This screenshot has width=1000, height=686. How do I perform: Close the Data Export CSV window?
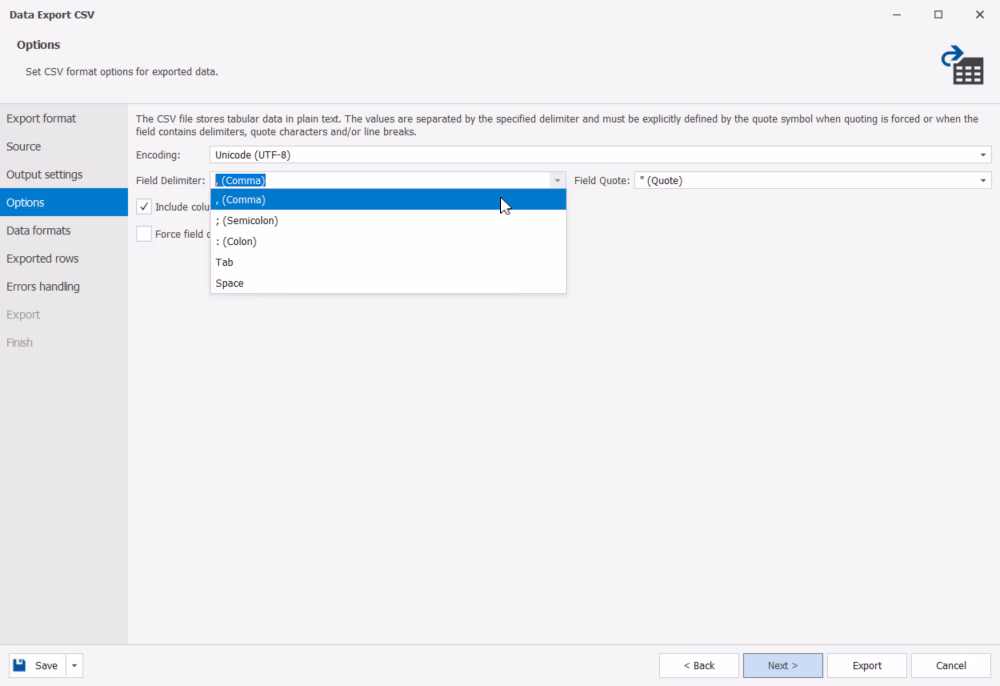click(x=980, y=15)
